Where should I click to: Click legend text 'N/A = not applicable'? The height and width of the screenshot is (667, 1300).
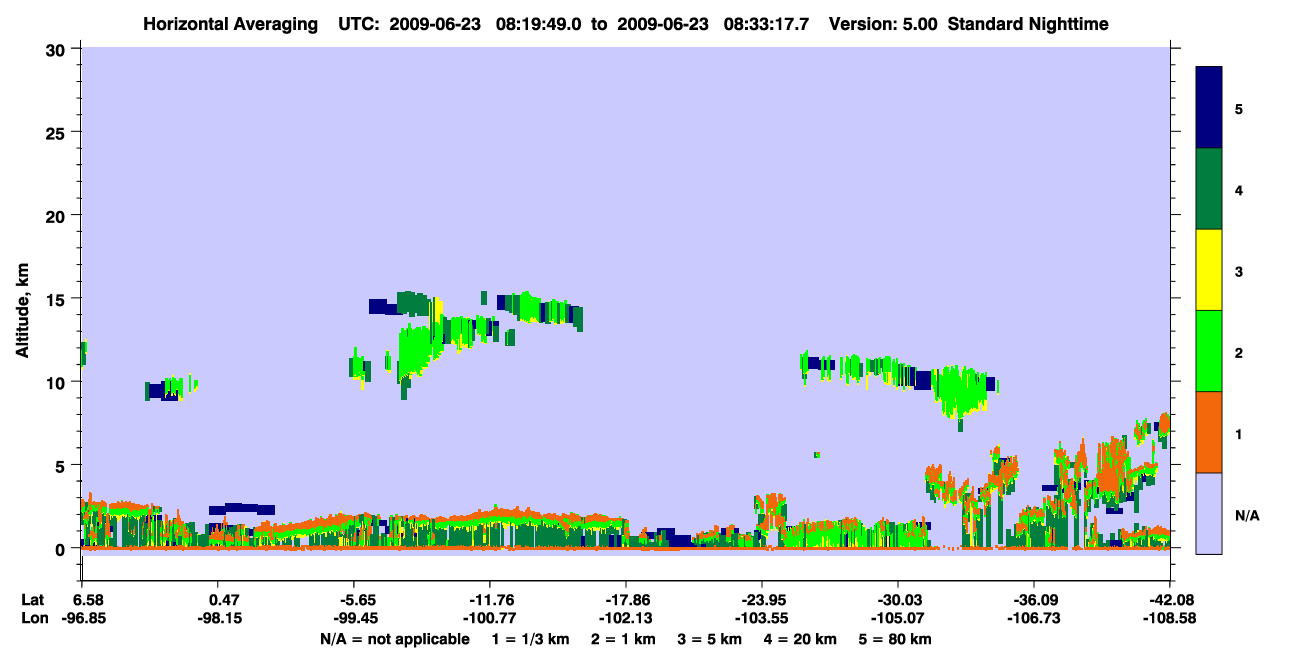[395, 638]
